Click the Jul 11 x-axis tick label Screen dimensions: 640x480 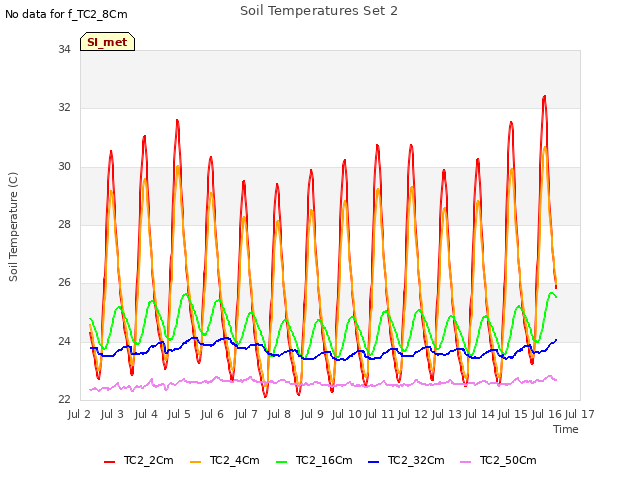point(379,414)
